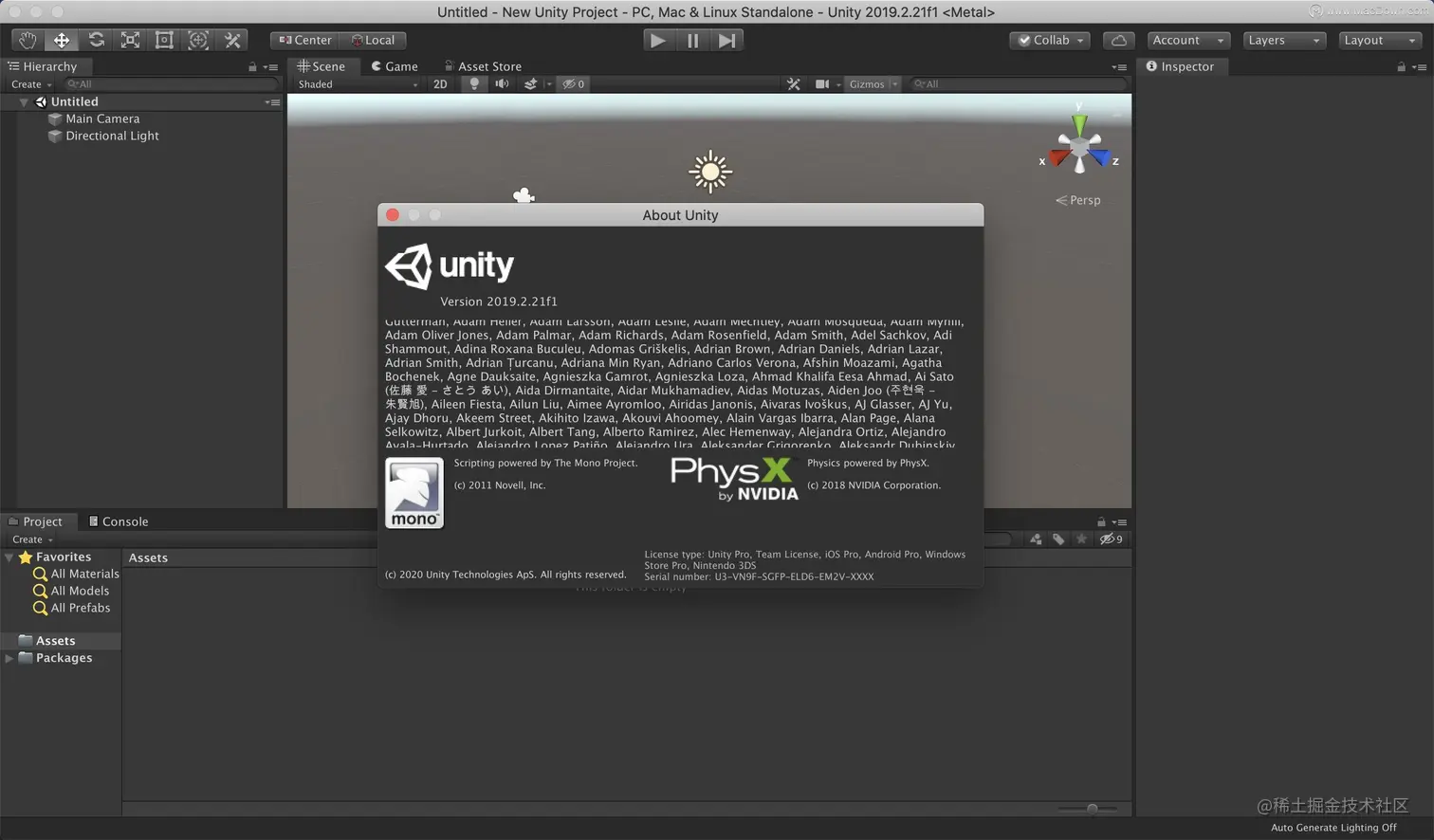The width and height of the screenshot is (1434, 840).
Task: Open the Gizmos dropdown
Action: [x=873, y=84]
